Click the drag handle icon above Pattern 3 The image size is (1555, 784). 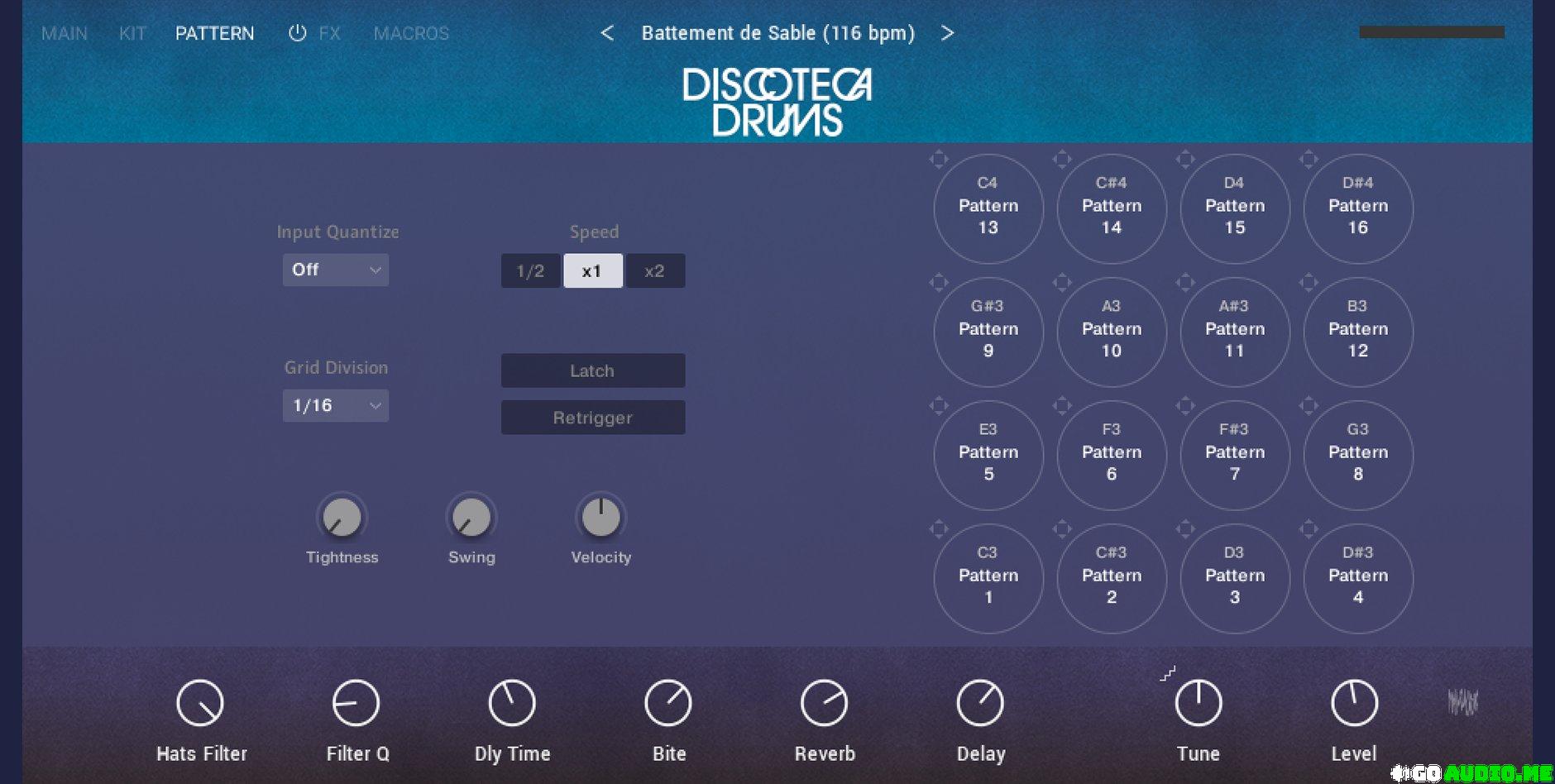point(1185,528)
